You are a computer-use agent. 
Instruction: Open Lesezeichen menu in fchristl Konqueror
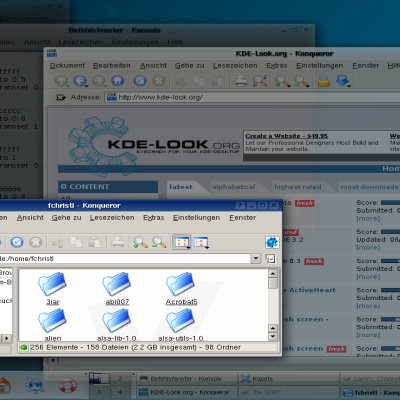coord(112,218)
